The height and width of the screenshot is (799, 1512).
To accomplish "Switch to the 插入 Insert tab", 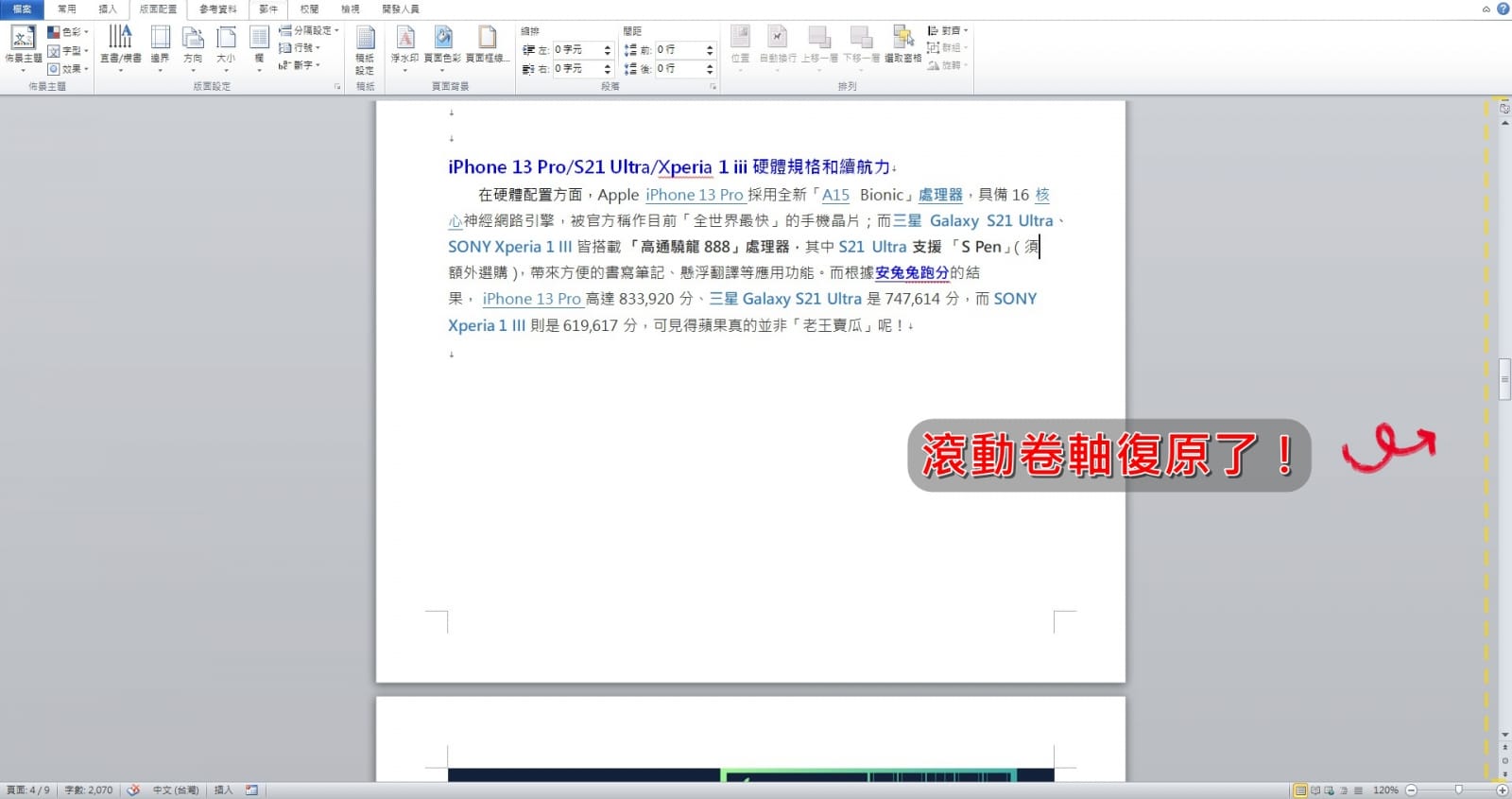I will pos(108,9).
